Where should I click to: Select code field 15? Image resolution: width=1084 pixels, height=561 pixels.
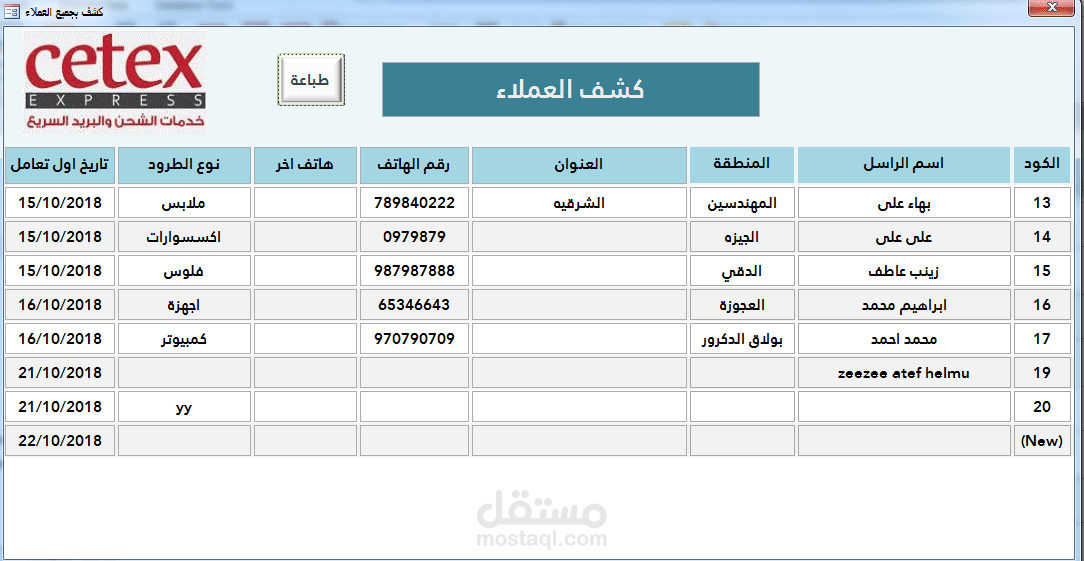(x=1041, y=270)
